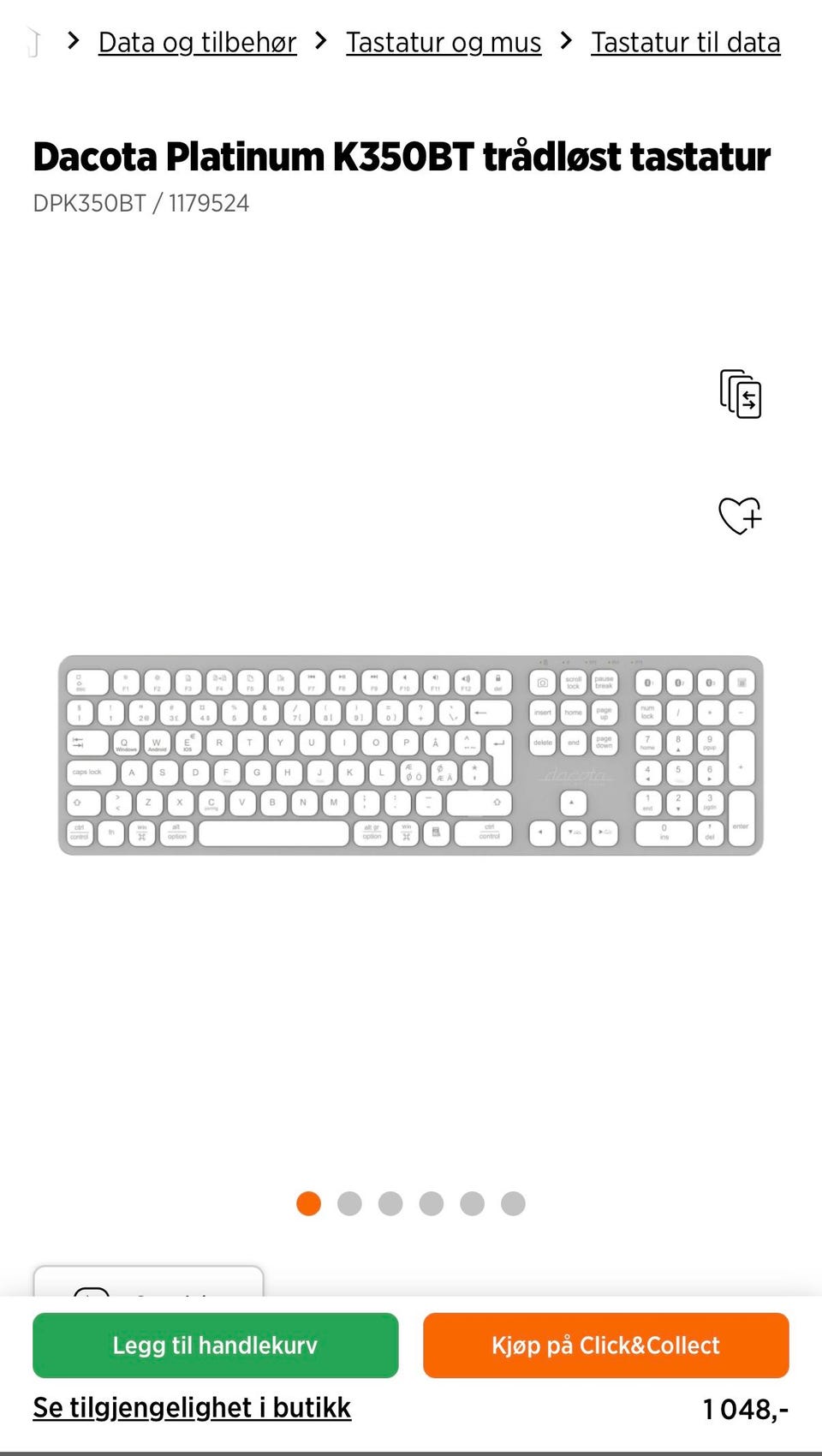The height and width of the screenshot is (1456, 822).
Task: Choose Kjøp på Click&Collect
Action: click(605, 1345)
